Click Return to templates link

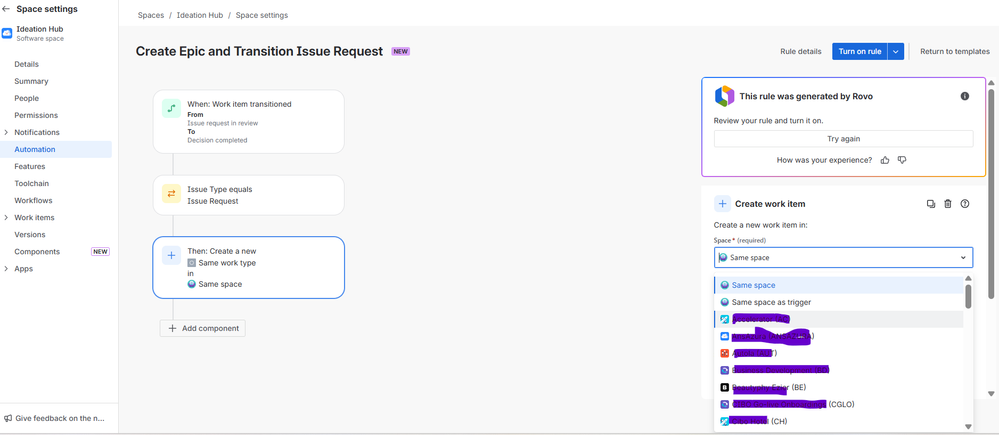point(954,52)
